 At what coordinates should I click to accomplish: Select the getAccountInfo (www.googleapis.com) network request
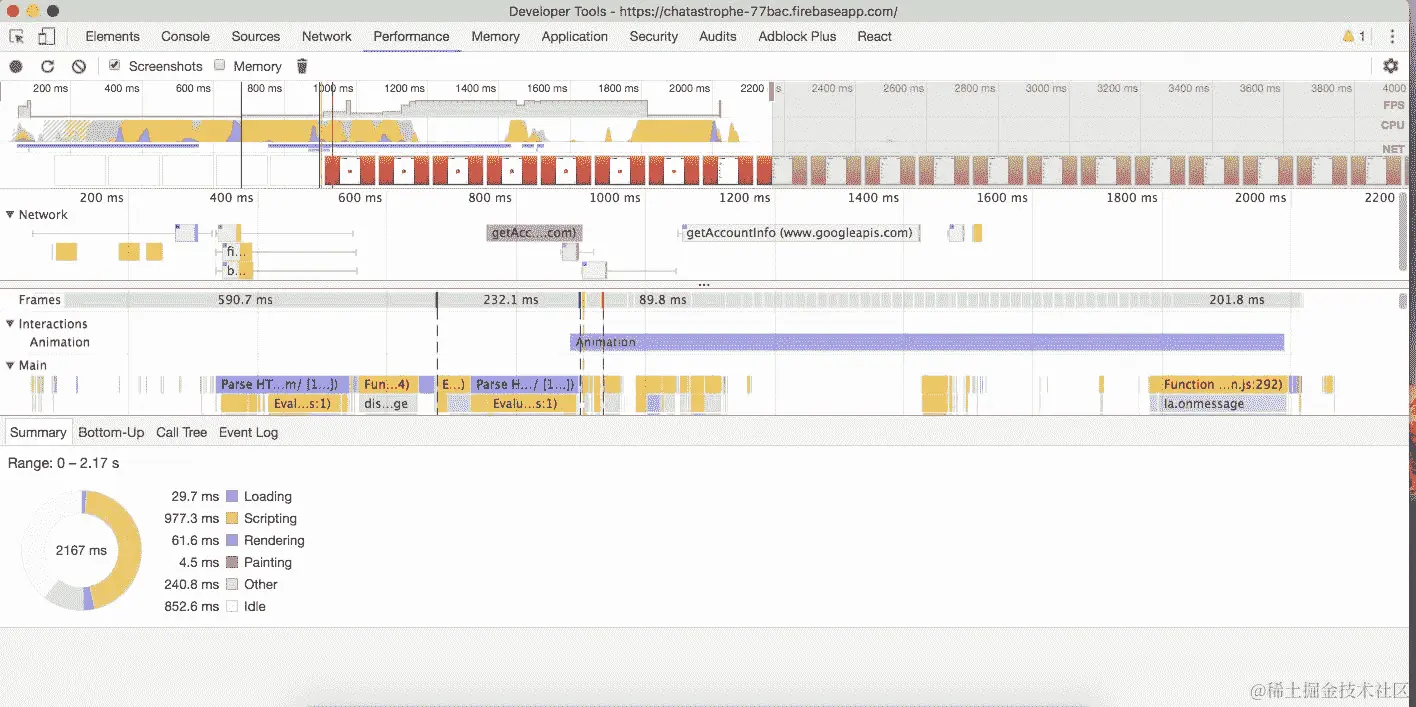(x=799, y=233)
